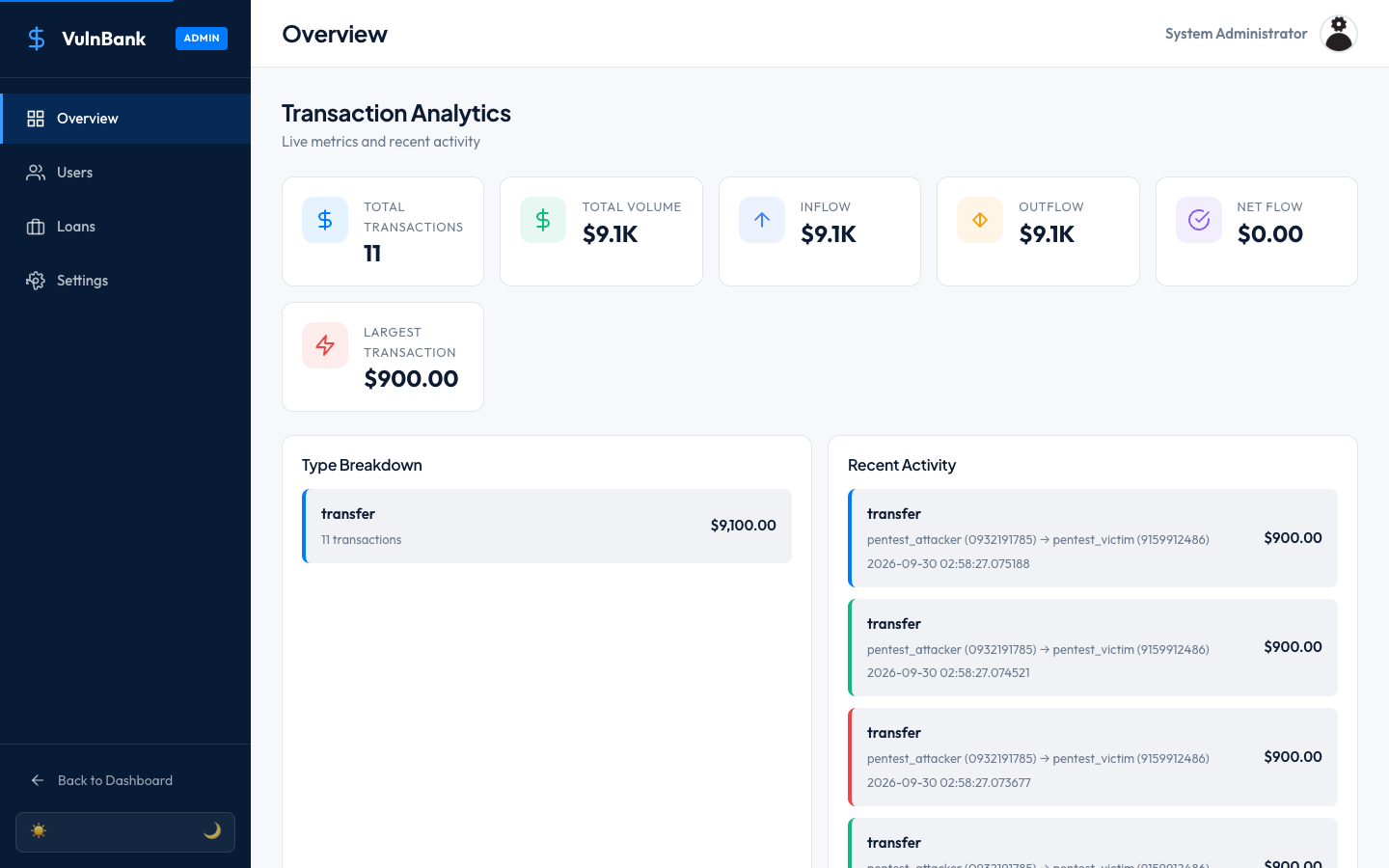Screen dimensions: 1389x868
Task: Click the Users people icon in the sidebar
Action: pyautogui.click(x=36, y=173)
